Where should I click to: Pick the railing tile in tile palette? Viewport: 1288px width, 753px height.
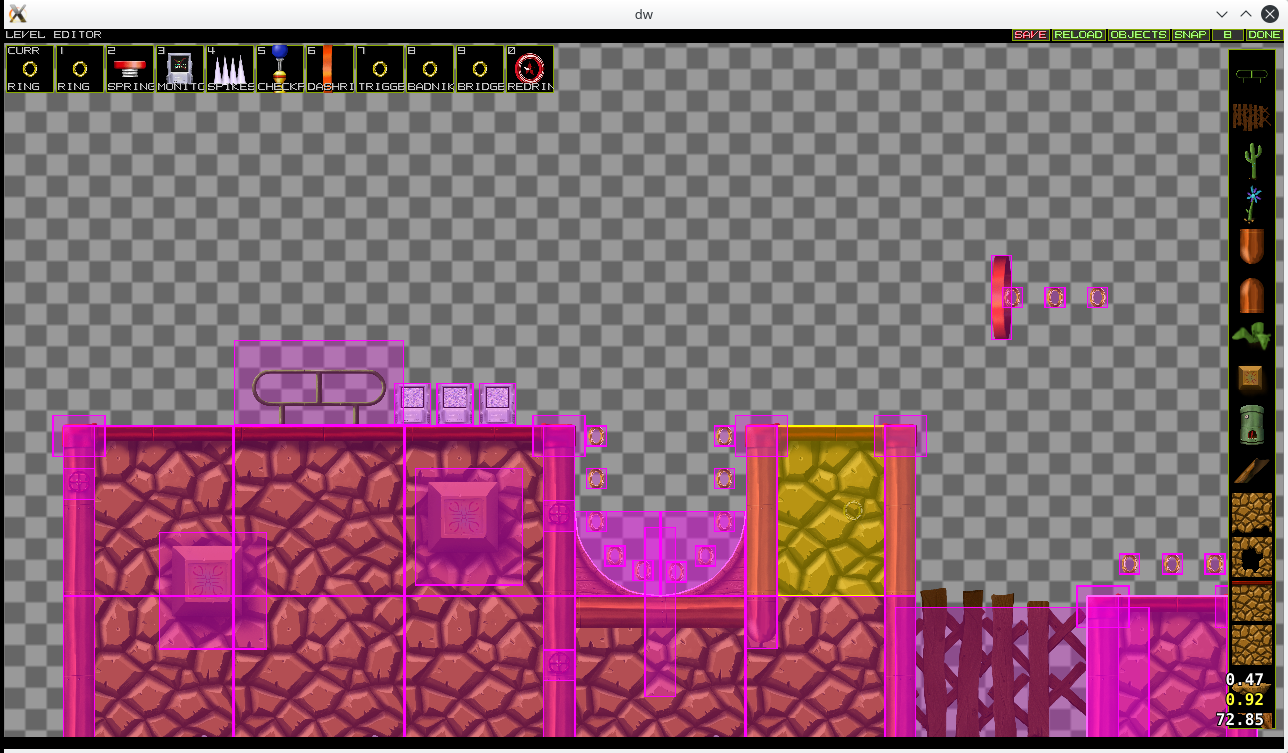pyautogui.click(x=1250, y=75)
